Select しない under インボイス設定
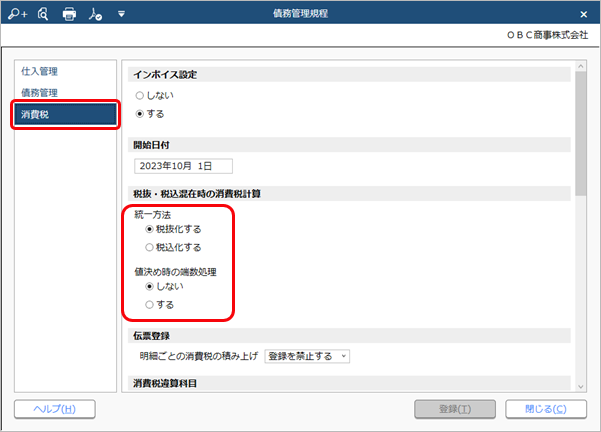The height and width of the screenshot is (432, 601). tap(154, 95)
